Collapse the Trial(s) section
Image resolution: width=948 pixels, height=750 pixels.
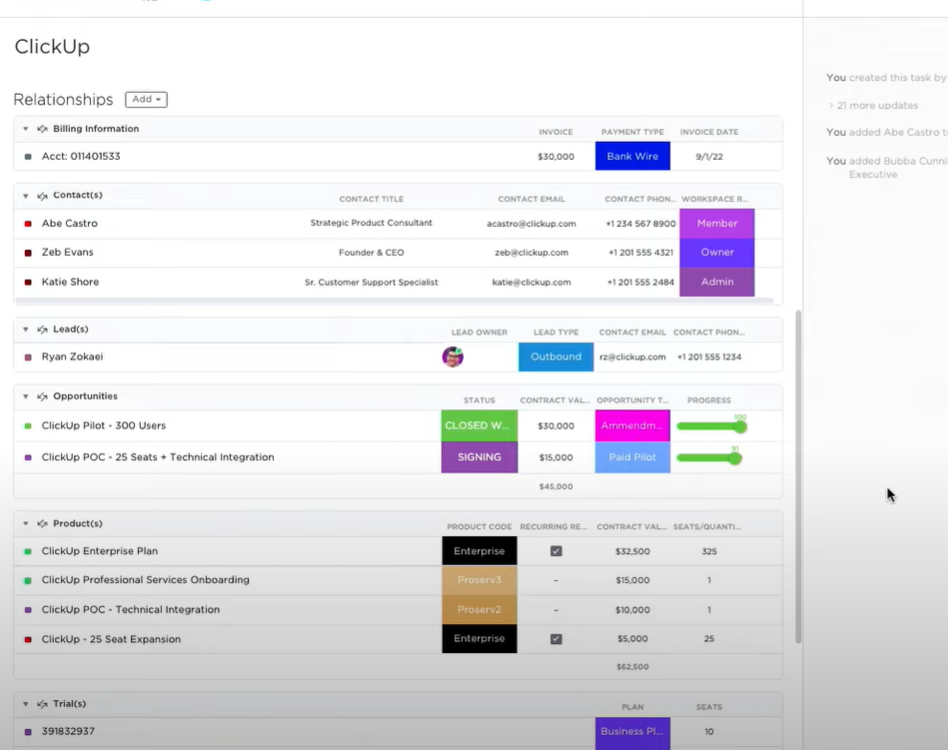point(25,704)
